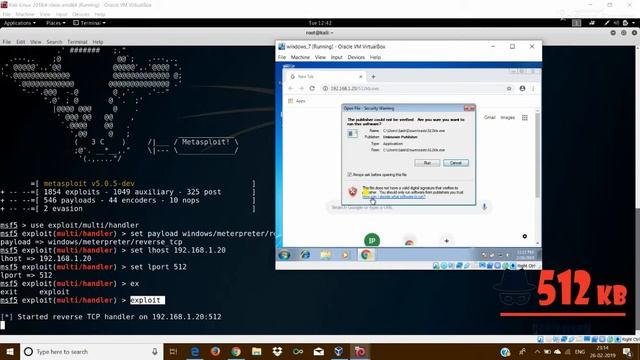Open the Devices menu of the windows_7 VirtualBox window
Screen dimensions: 640x360
tap(356, 57)
